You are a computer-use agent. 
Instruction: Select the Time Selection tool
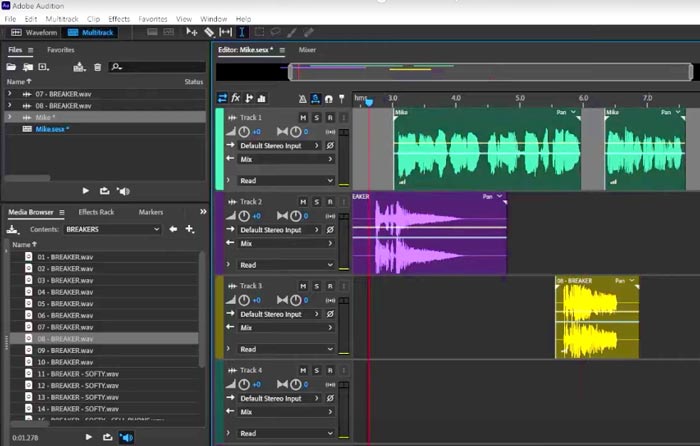pyautogui.click(x=243, y=32)
